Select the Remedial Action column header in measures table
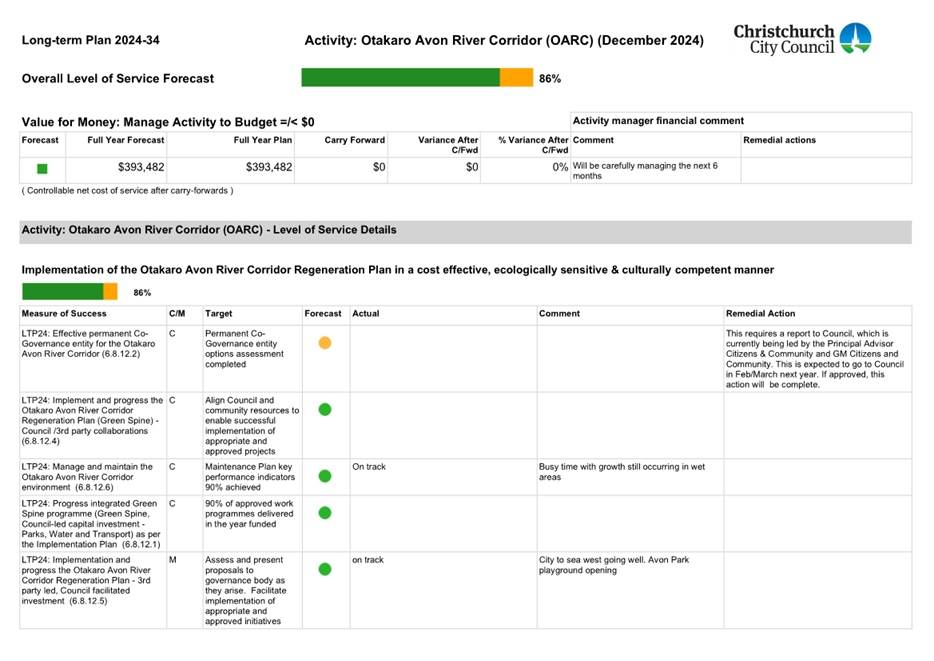Viewport: 934px width, 661px height. (761, 314)
